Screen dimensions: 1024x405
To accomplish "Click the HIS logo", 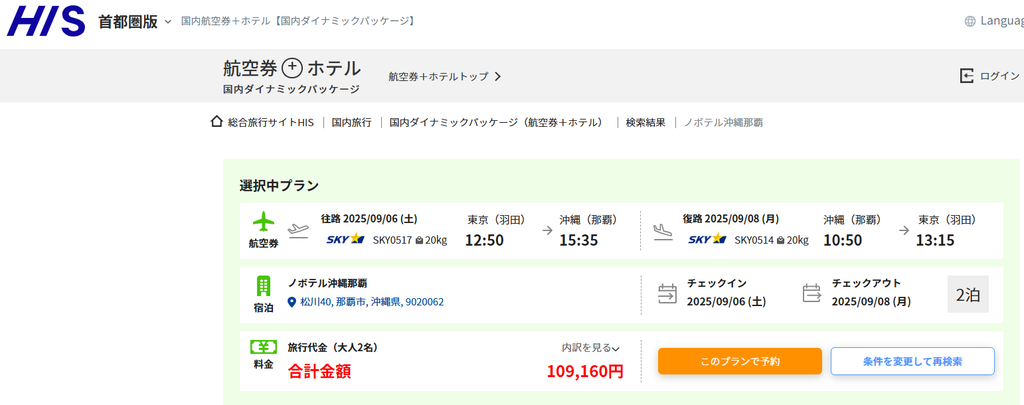I will click(46, 21).
